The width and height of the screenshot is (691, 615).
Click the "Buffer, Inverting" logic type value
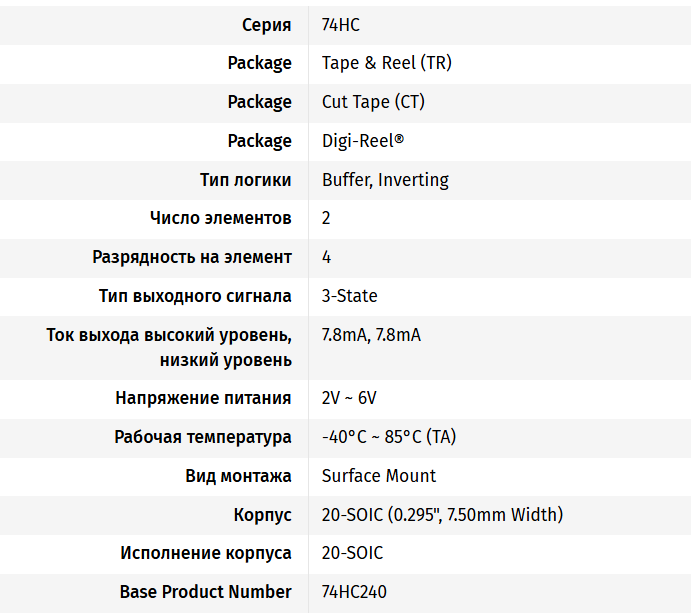pos(385,180)
